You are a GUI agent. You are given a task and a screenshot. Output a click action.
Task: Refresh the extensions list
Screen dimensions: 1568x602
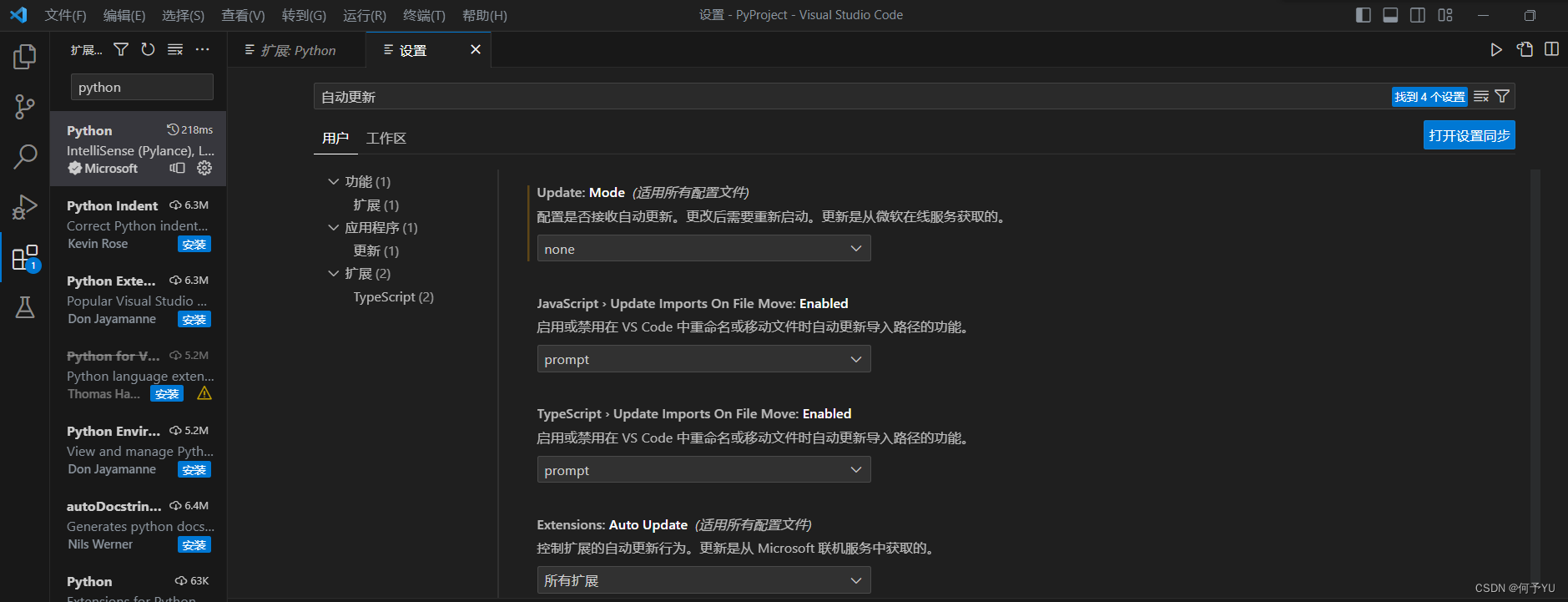(148, 50)
